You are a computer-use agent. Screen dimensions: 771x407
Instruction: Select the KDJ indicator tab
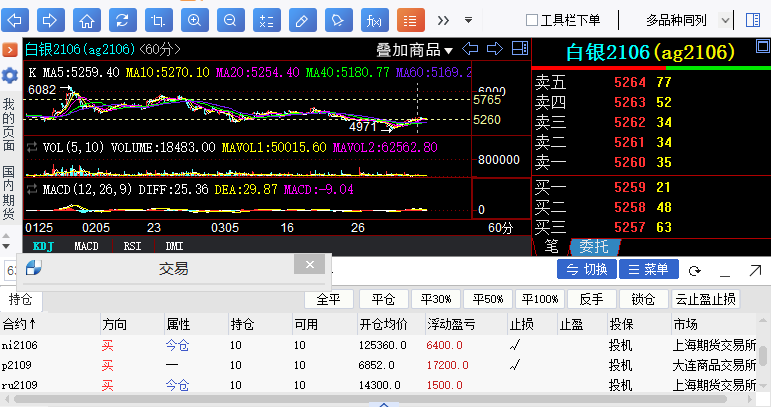(x=43, y=246)
